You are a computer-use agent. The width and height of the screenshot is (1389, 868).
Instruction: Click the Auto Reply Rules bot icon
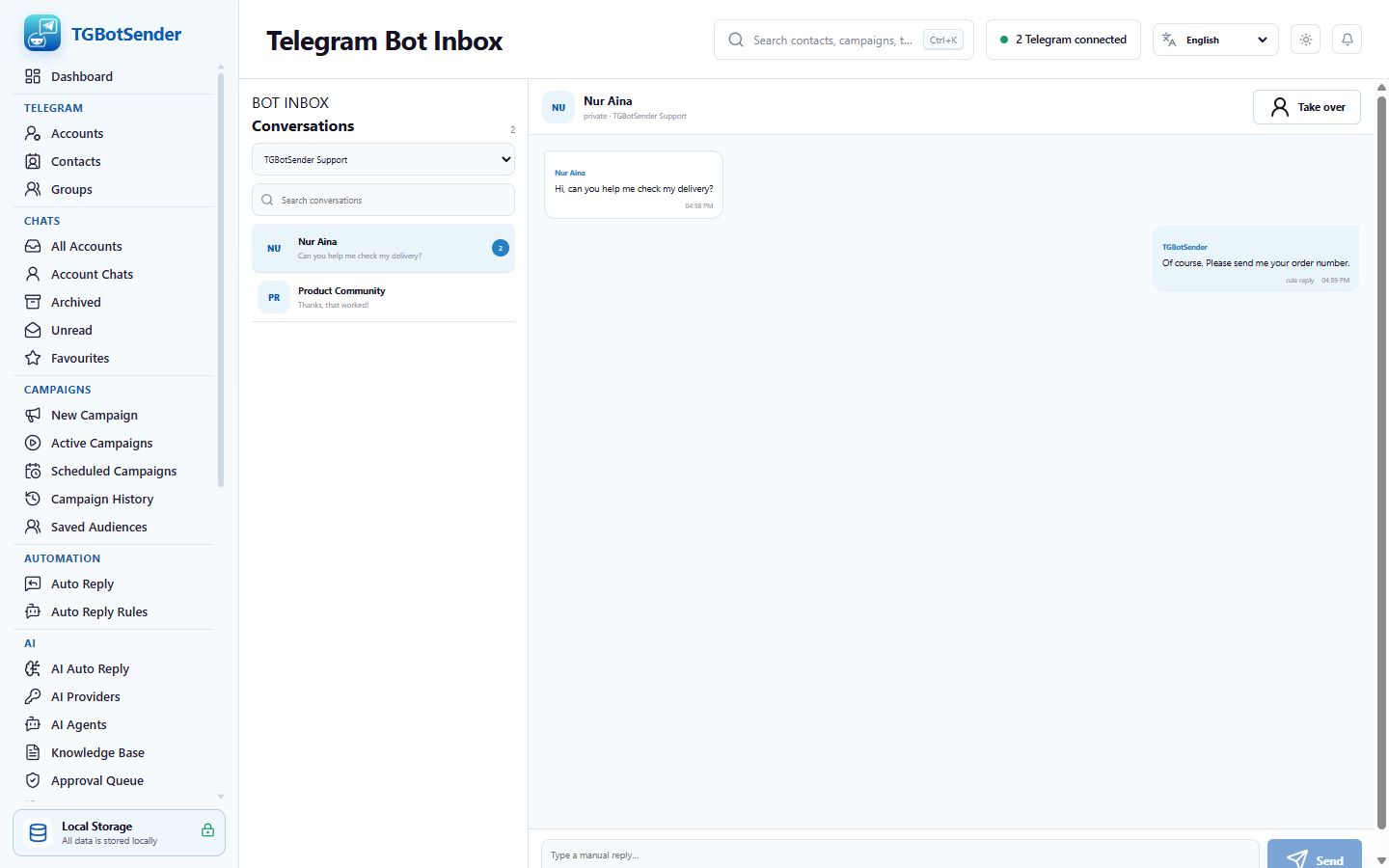point(33,611)
